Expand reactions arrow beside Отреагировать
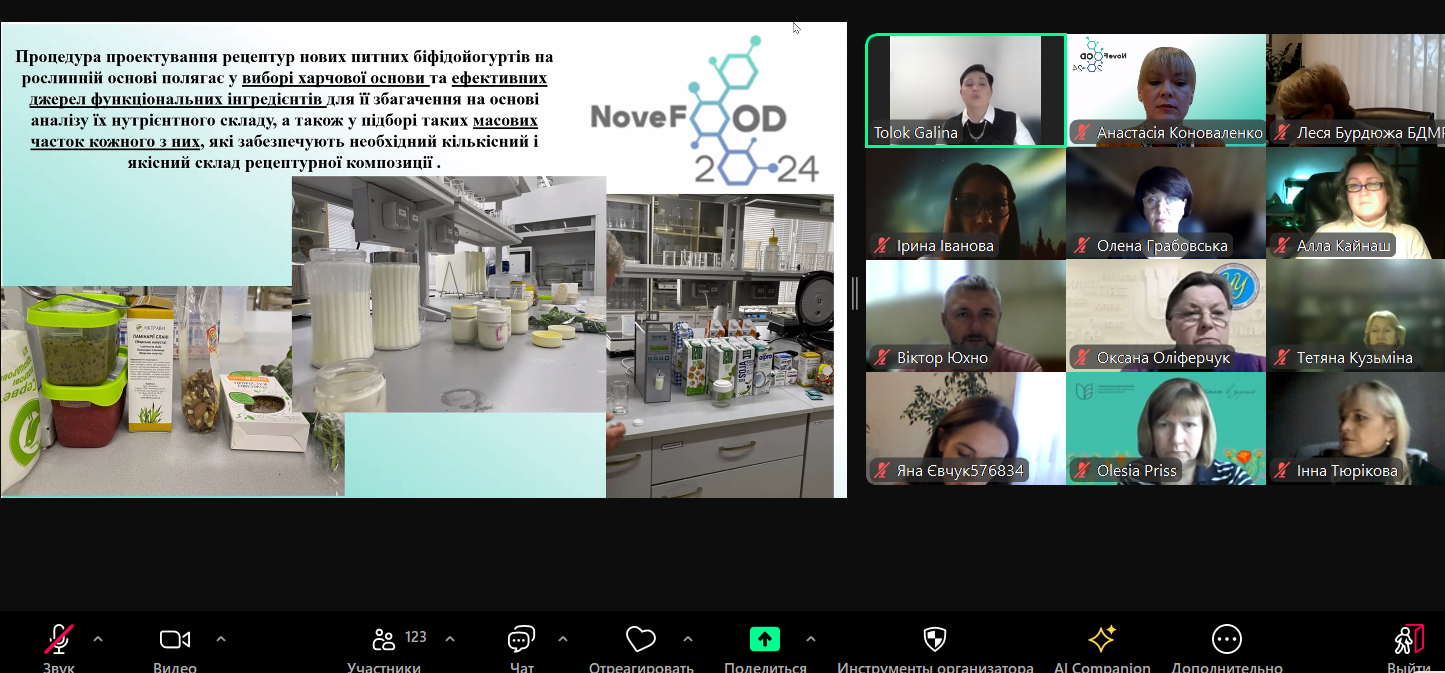Screen dimensions: 1445x673 (x=688, y=639)
